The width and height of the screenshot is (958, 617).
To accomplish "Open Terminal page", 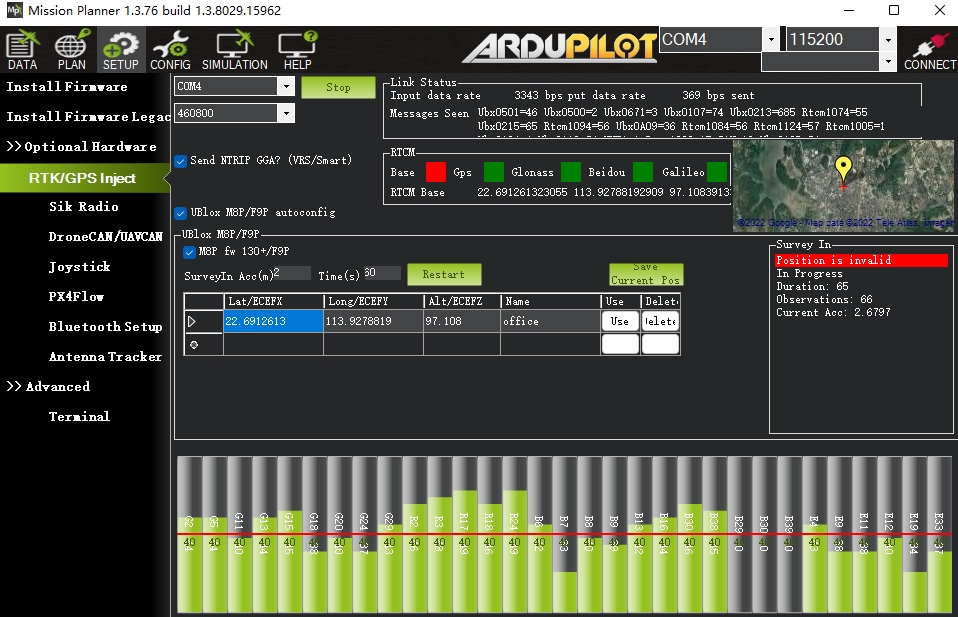I will click(x=79, y=417).
